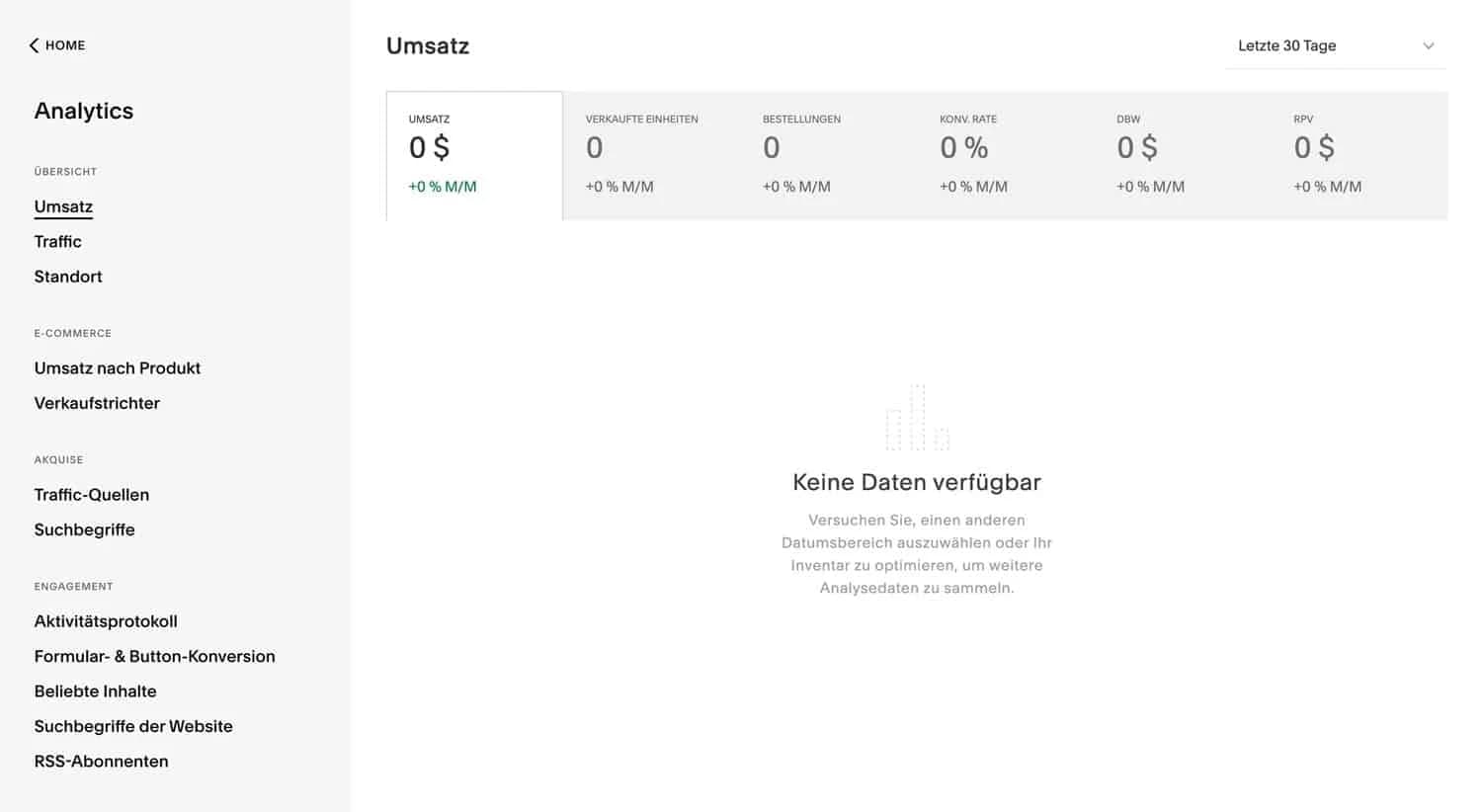View the Beliebte Inhalte report
Image resolution: width=1482 pixels, height=812 pixels.
click(x=95, y=690)
